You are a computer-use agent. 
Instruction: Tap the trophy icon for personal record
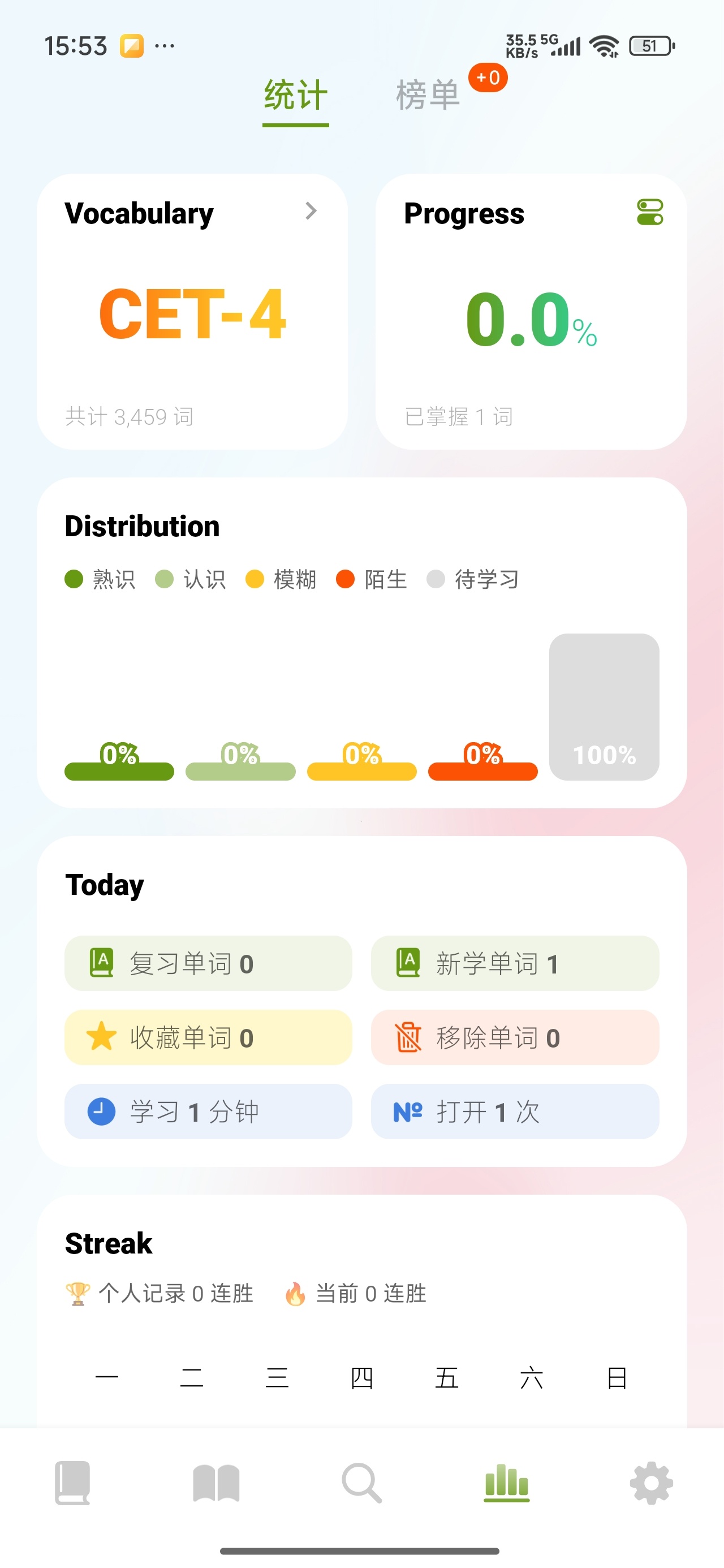[77, 1294]
